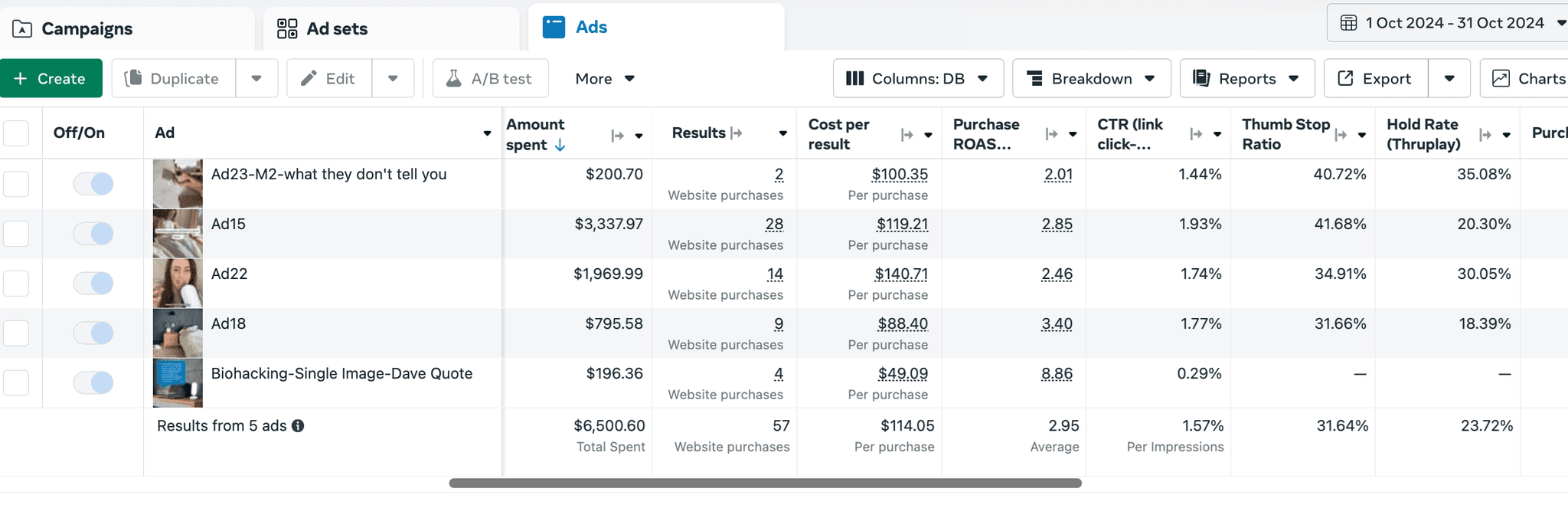
Task: Click the column resize icon in Amount spent header
Action: pyautogui.click(x=617, y=136)
